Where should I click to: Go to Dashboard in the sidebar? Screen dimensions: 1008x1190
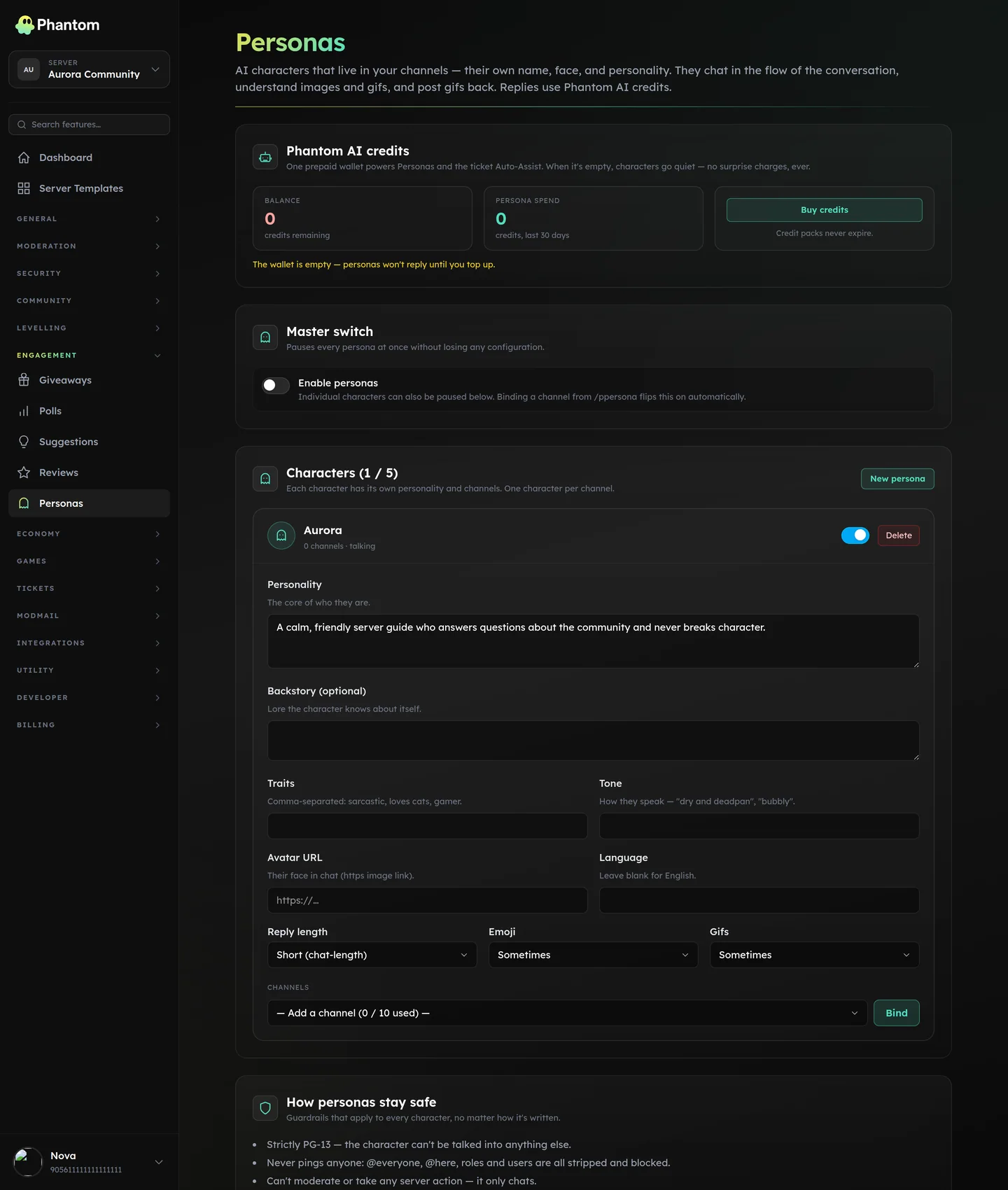pos(89,157)
